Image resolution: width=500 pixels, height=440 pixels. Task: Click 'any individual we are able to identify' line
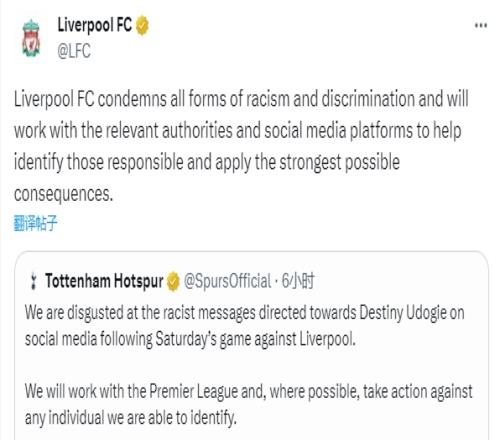click(x=131, y=417)
